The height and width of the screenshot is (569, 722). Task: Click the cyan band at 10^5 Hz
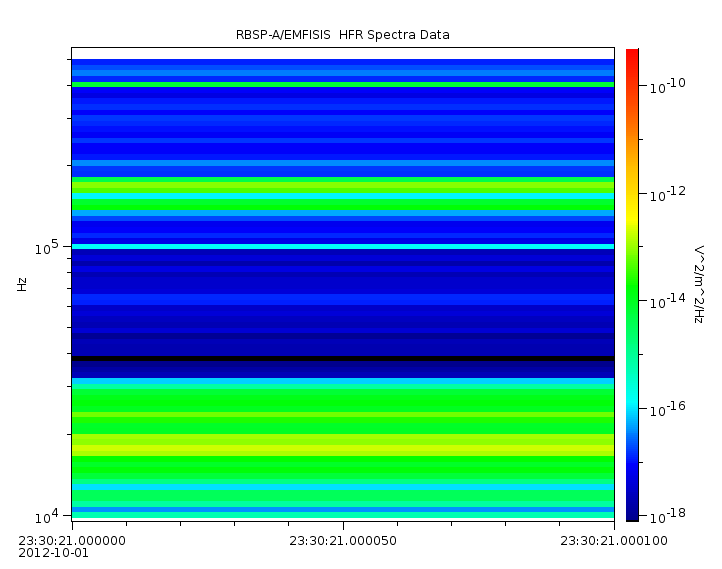pyautogui.click(x=343, y=247)
